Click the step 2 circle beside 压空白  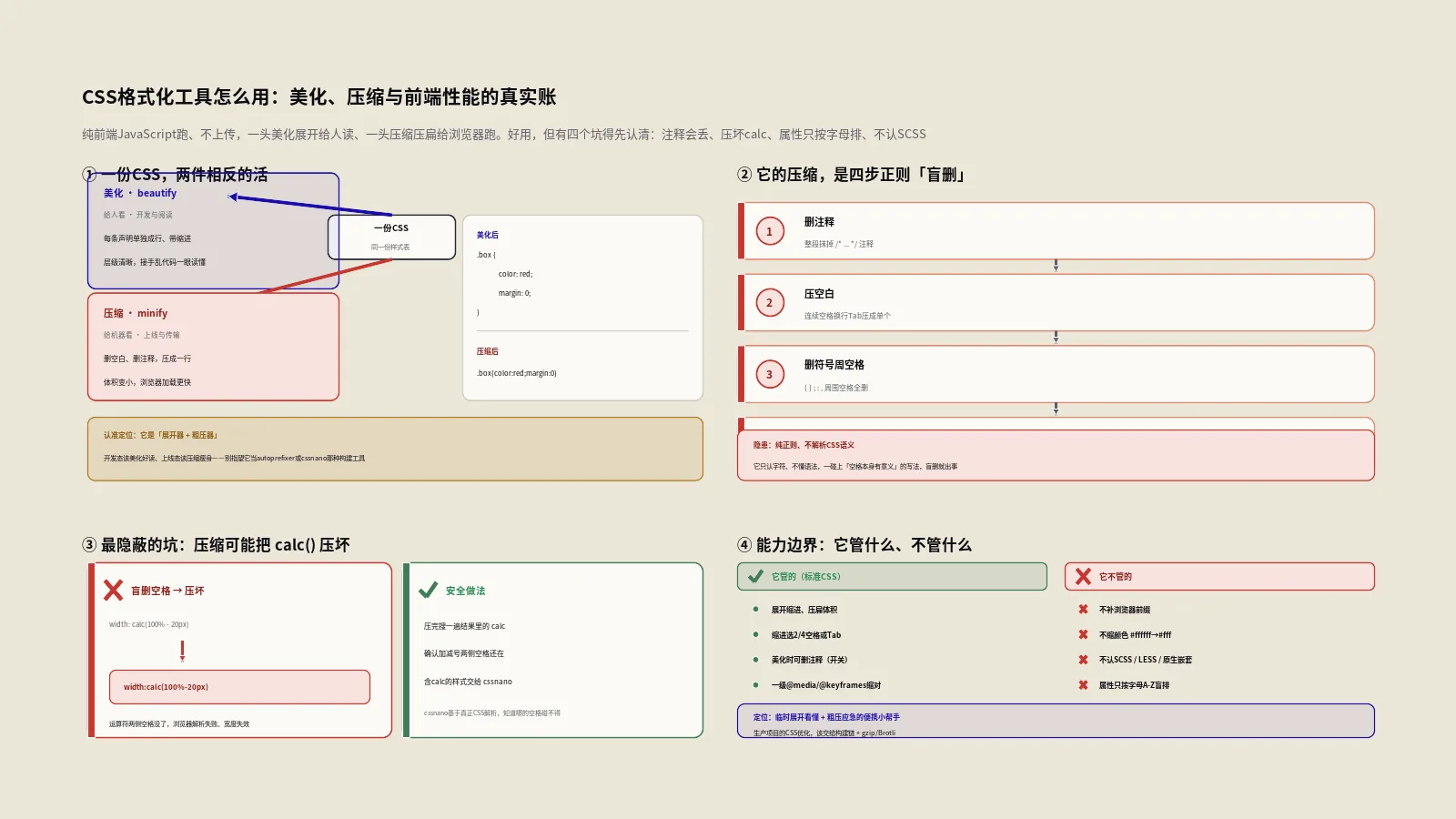pos(770,303)
